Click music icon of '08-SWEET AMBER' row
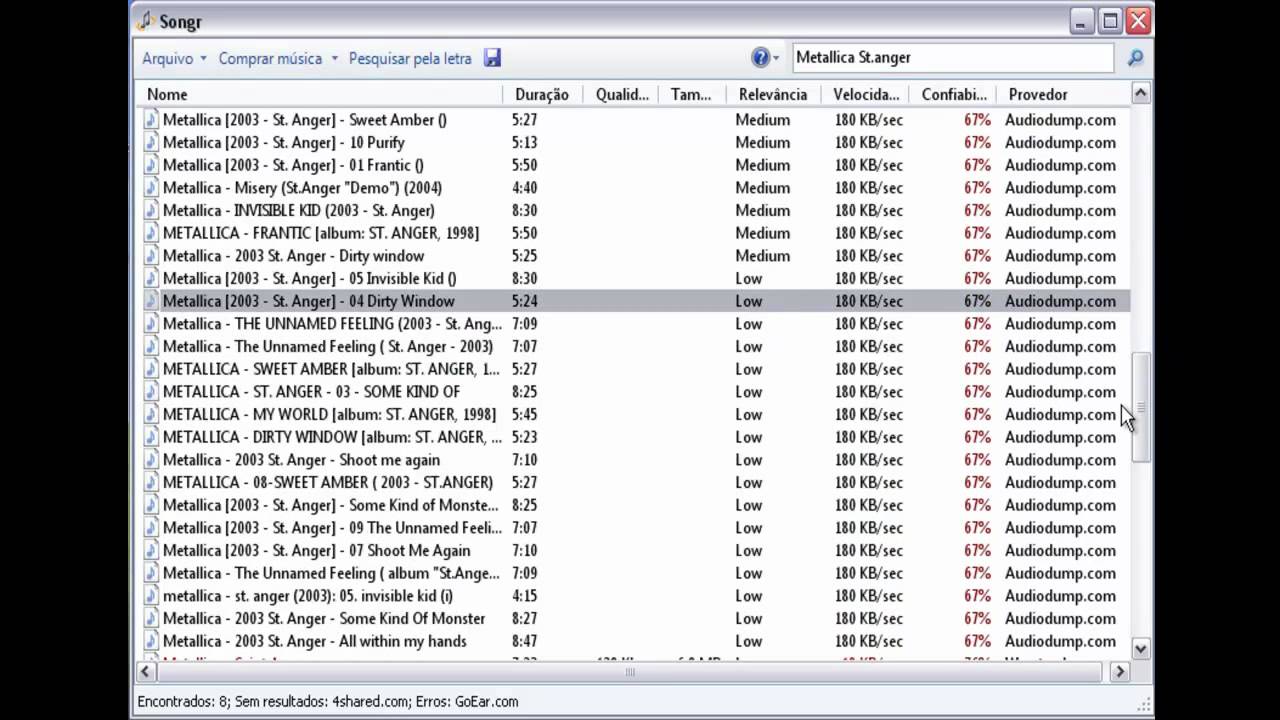1280x720 pixels. 151,483
